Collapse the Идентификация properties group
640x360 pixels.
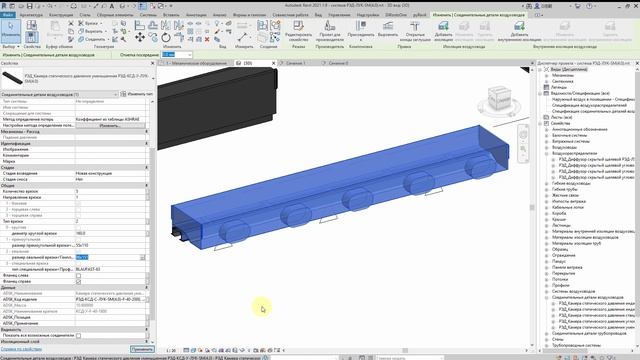[147, 143]
